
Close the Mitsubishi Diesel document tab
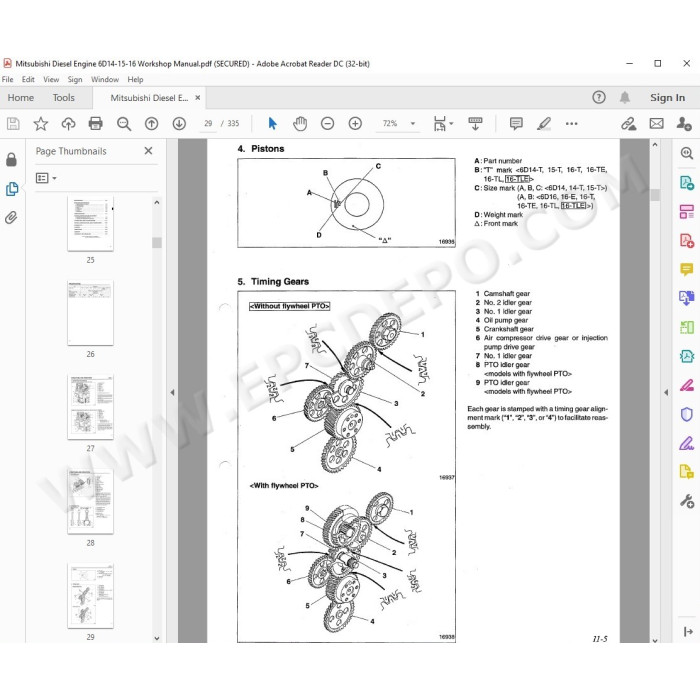point(198,97)
